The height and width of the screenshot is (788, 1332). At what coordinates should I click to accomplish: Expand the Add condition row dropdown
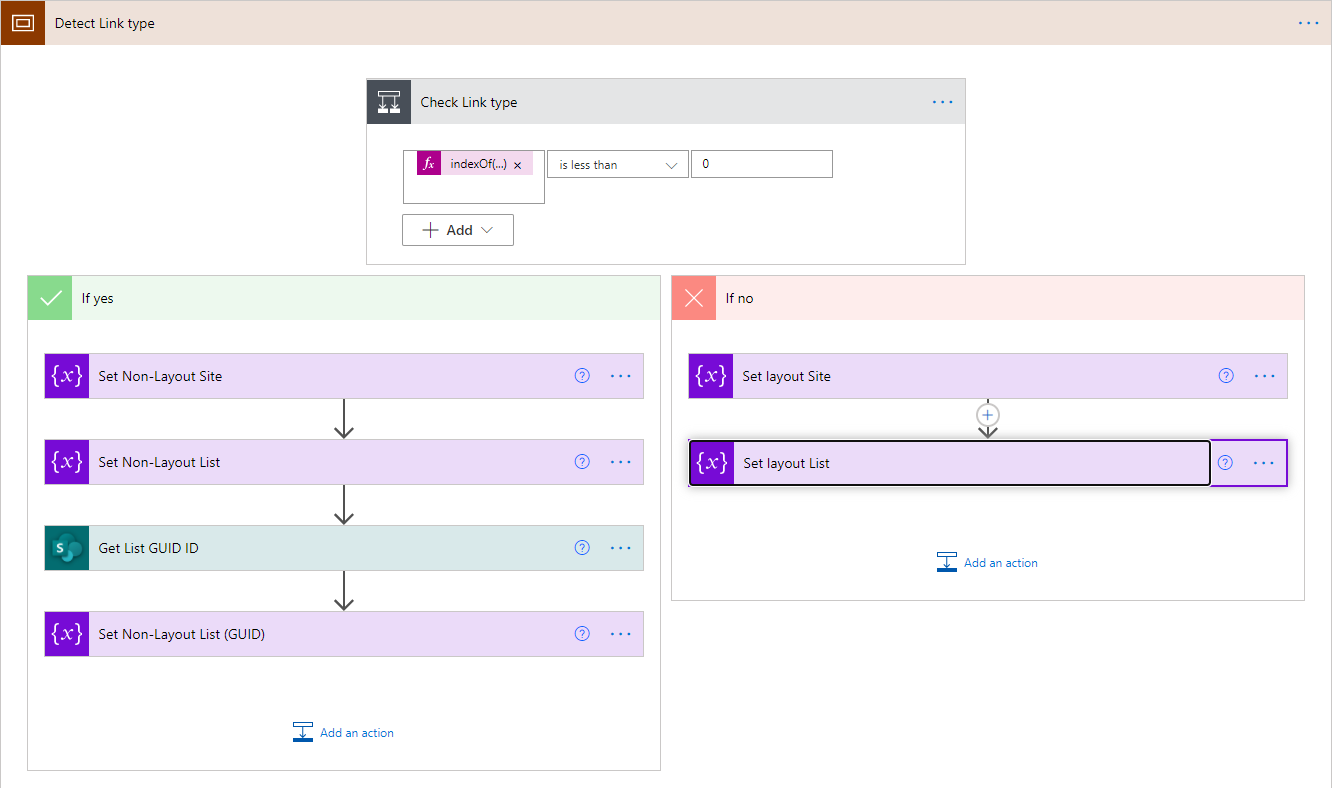[x=458, y=230]
